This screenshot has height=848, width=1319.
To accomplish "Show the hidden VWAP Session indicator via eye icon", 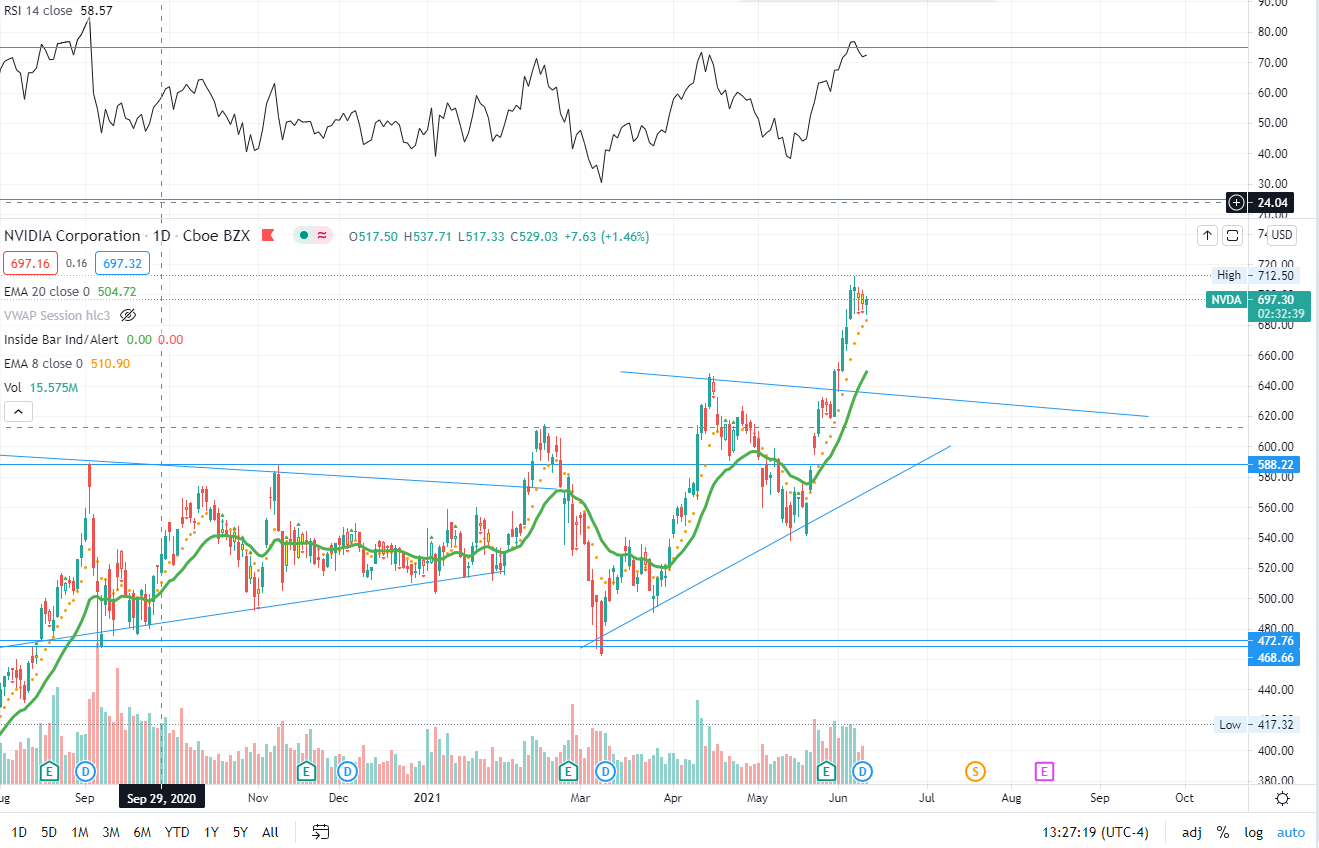I will pyautogui.click(x=128, y=315).
